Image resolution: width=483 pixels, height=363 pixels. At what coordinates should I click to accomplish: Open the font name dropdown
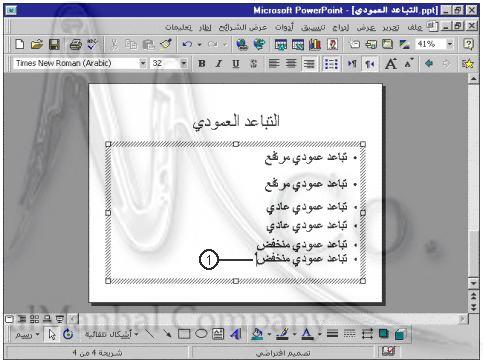pyautogui.click(x=143, y=63)
